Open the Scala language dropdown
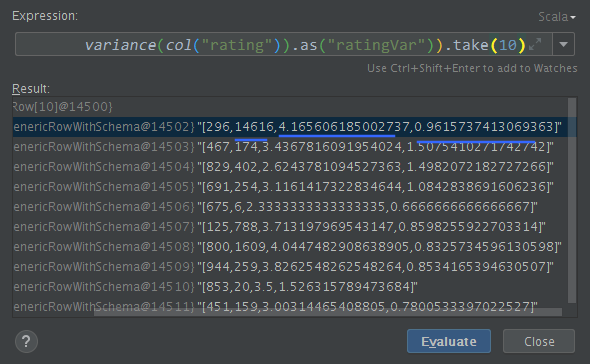 click(557, 17)
